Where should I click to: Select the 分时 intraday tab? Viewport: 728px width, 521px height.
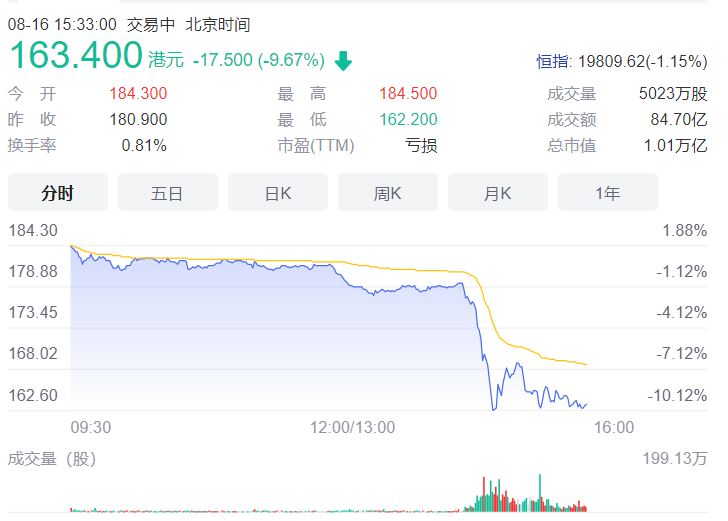(58, 193)
